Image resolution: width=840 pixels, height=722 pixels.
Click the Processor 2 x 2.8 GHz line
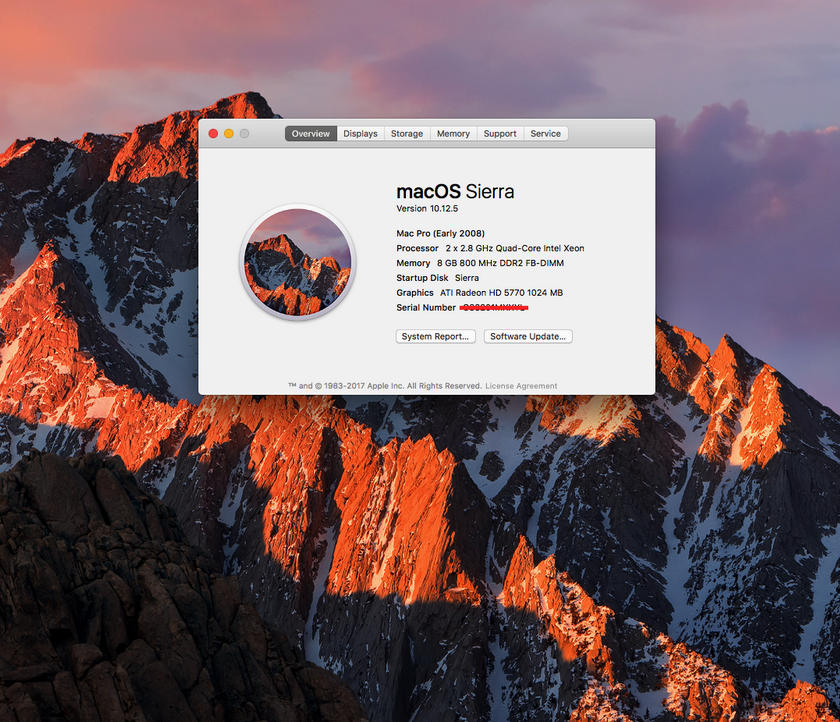[490, 248]
